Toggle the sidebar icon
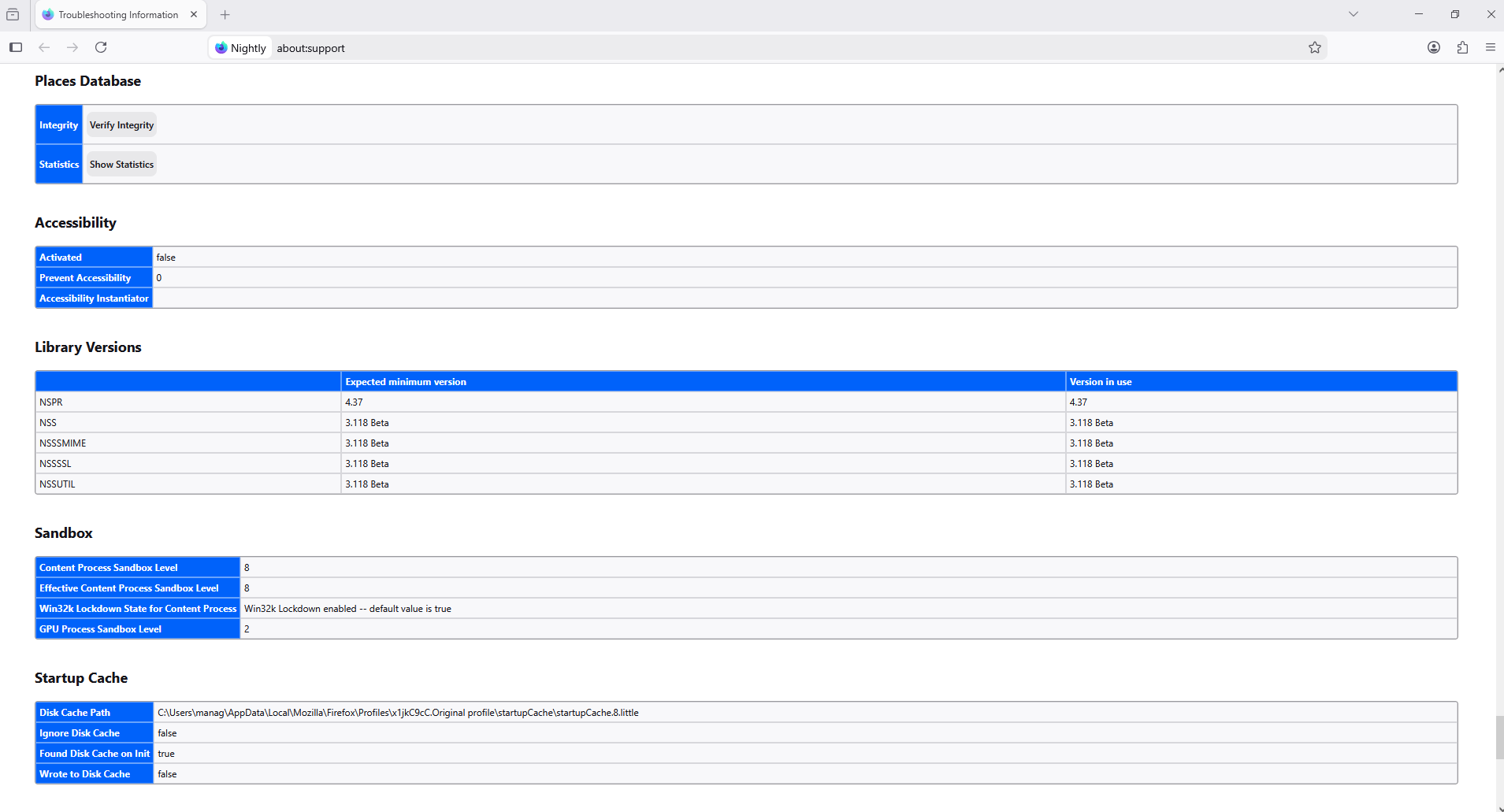 (x=16, y=47)
